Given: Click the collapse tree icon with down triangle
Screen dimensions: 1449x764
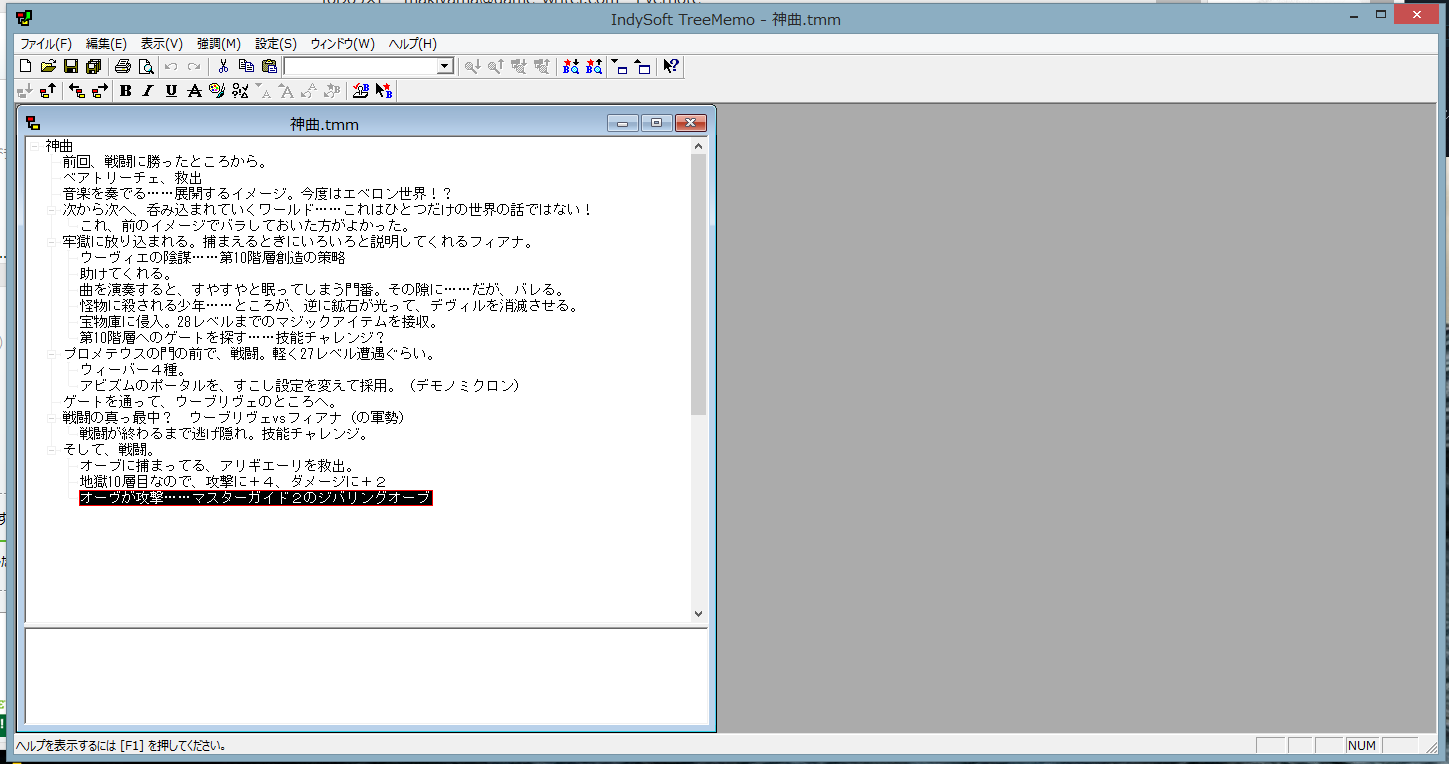Looking at the screenshot, I should click(x=620, y=67).
